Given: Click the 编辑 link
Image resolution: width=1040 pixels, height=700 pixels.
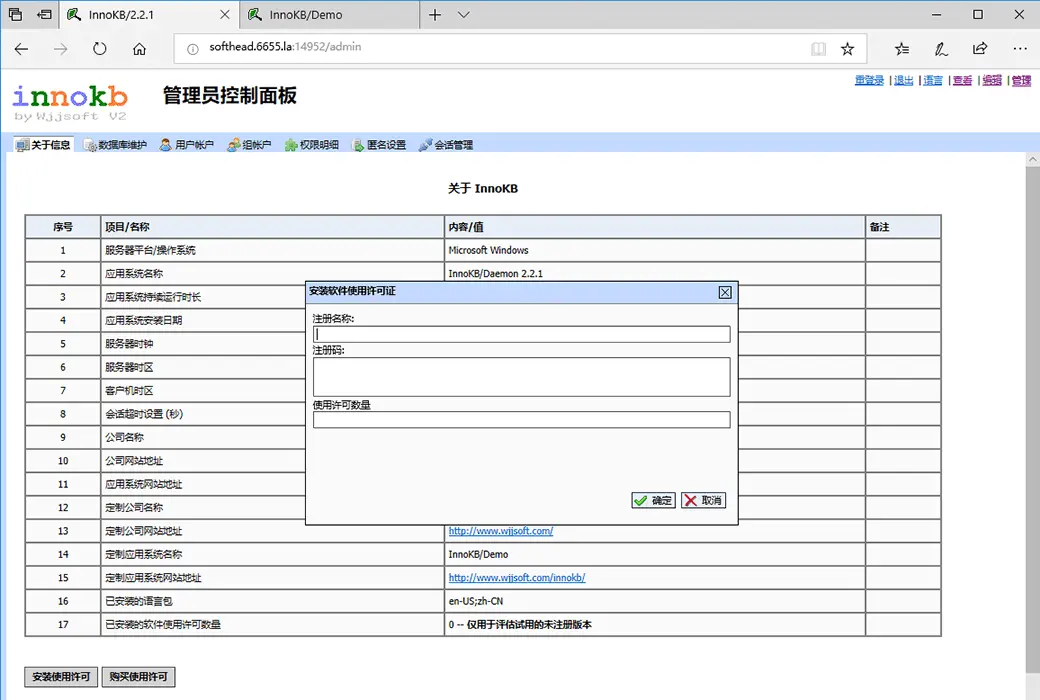Looking at the screenshot, I should pyautogui.click(x=992, y=80).
